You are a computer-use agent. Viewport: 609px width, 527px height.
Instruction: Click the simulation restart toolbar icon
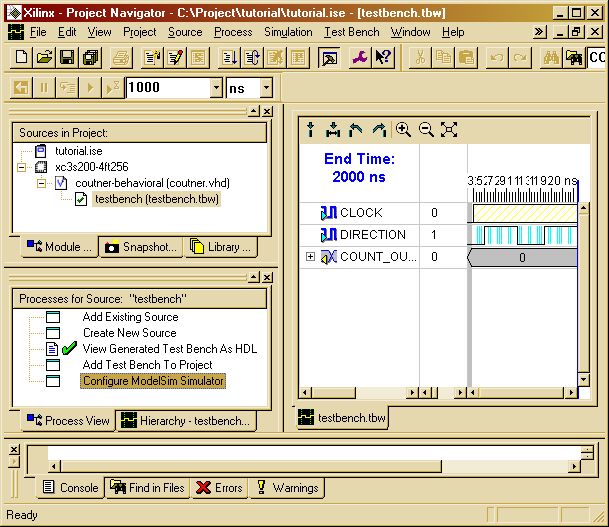[x=21, y=88]
